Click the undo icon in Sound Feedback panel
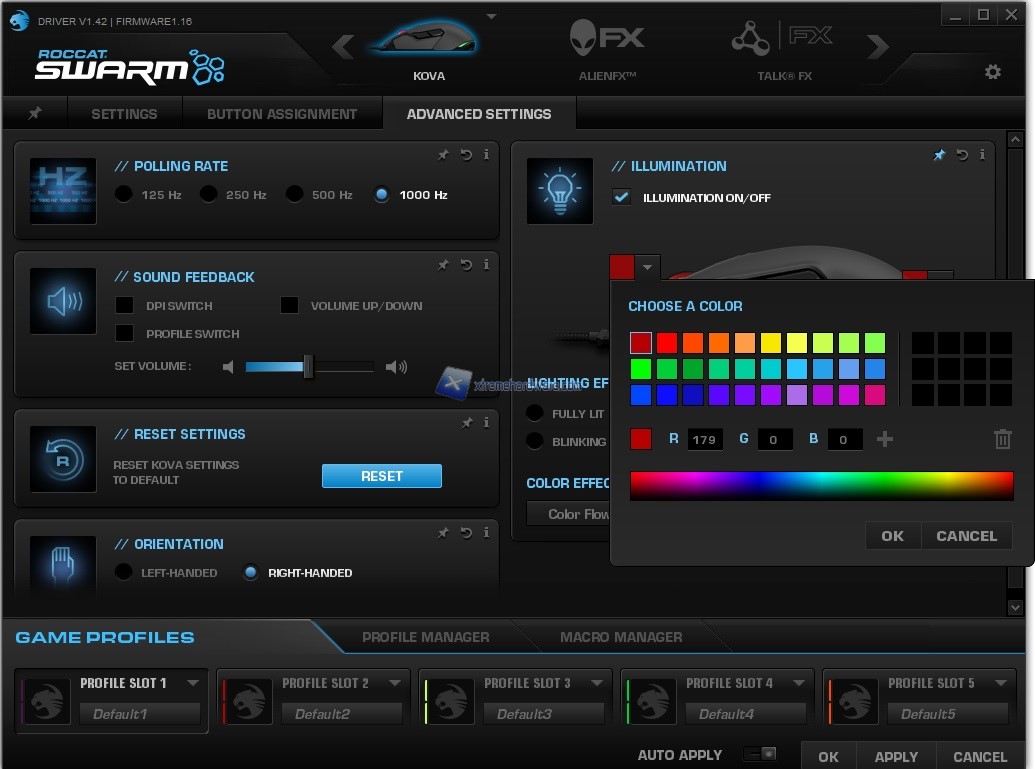Image resolution: width=1035 pixels, height=769 pixels. click(466, 265)
